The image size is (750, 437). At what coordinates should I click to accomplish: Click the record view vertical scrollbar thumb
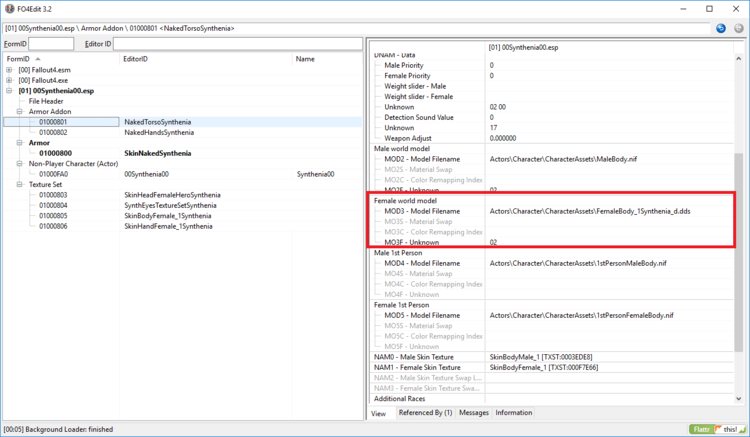click(x=739, y=252)
